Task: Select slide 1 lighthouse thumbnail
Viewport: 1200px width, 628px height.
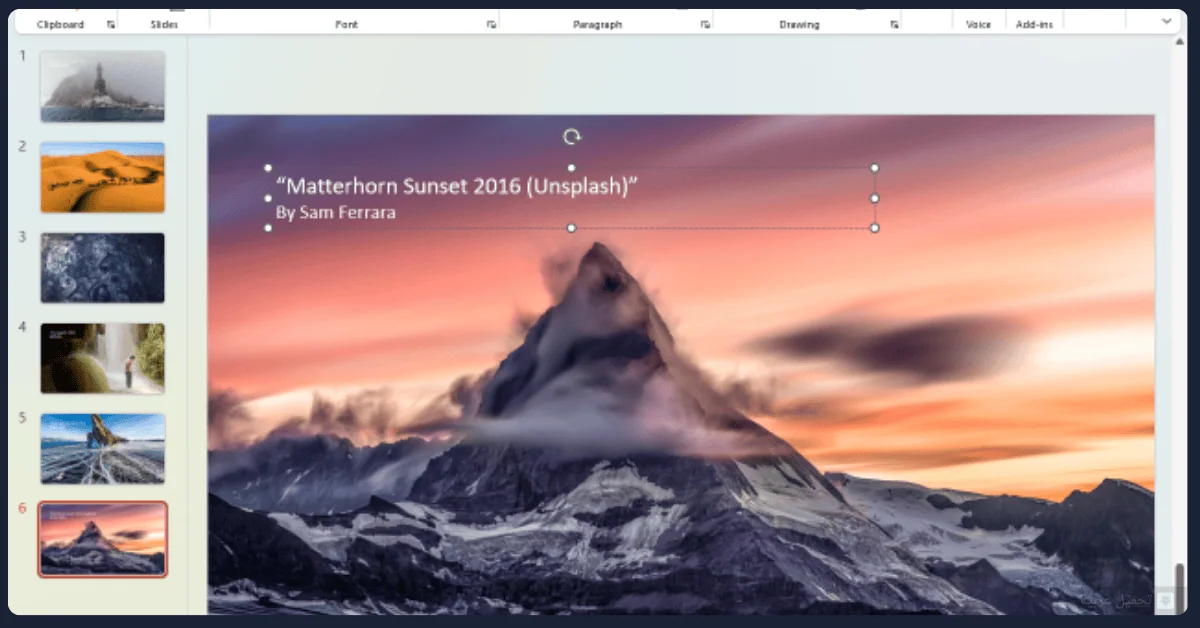Action: point(102,86)
